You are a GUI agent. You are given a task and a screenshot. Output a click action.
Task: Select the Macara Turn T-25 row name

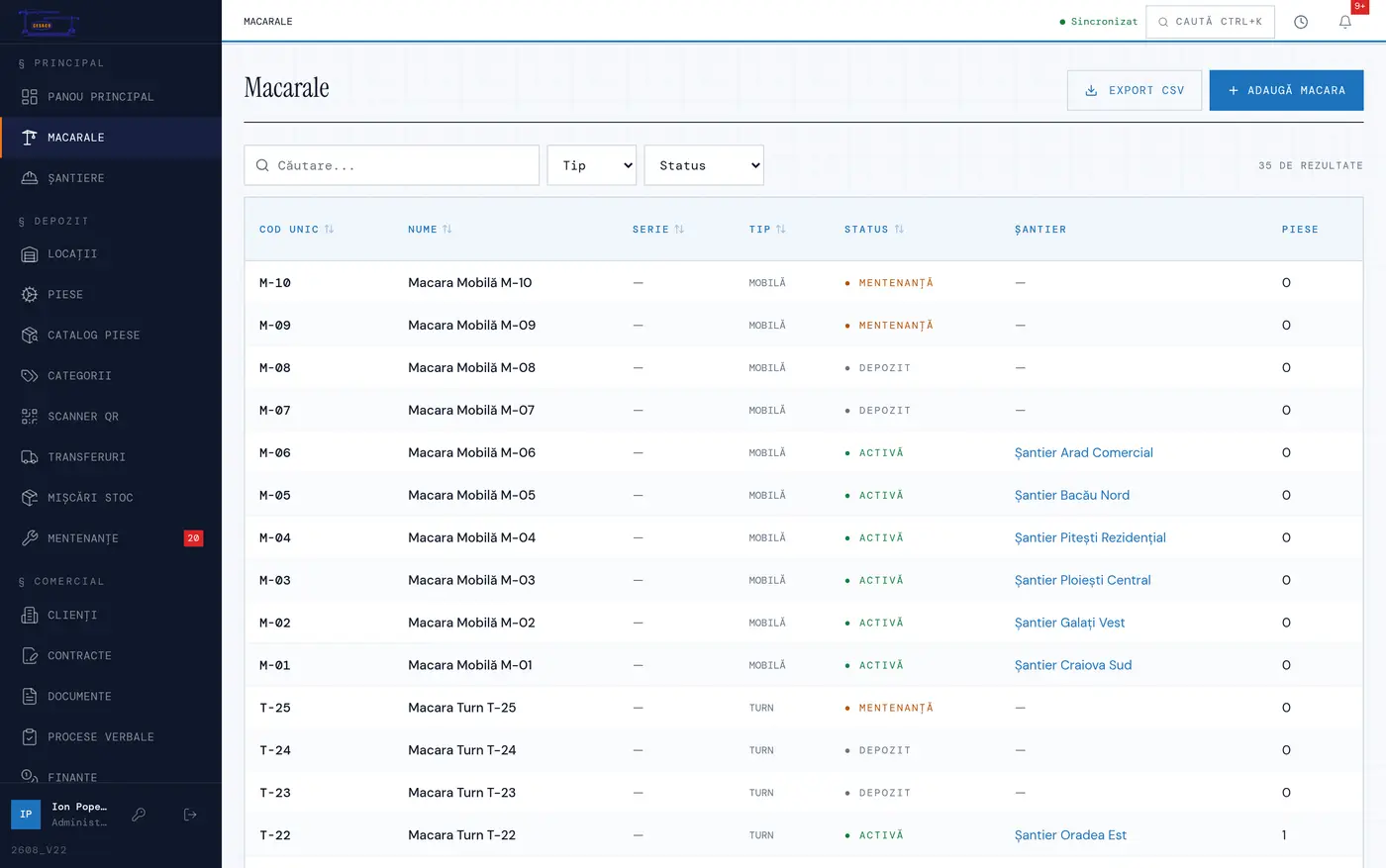click(x=462, y=709)
